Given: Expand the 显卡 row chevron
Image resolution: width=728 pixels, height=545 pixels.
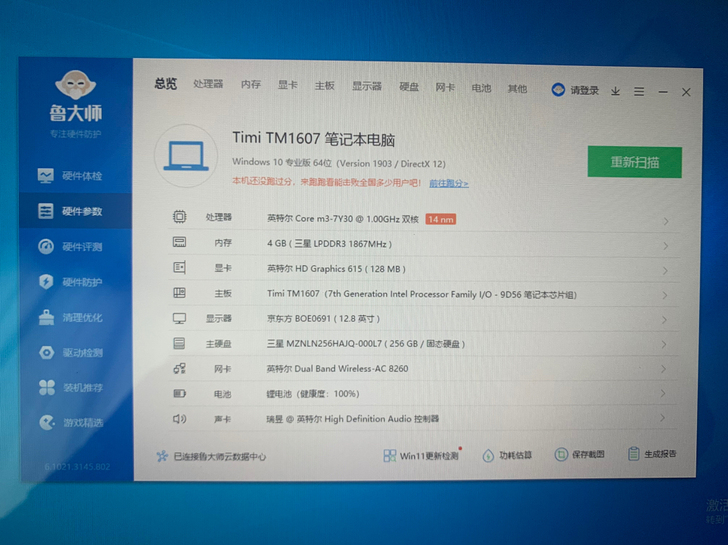Looking at the screenshot, I should 665,271.
